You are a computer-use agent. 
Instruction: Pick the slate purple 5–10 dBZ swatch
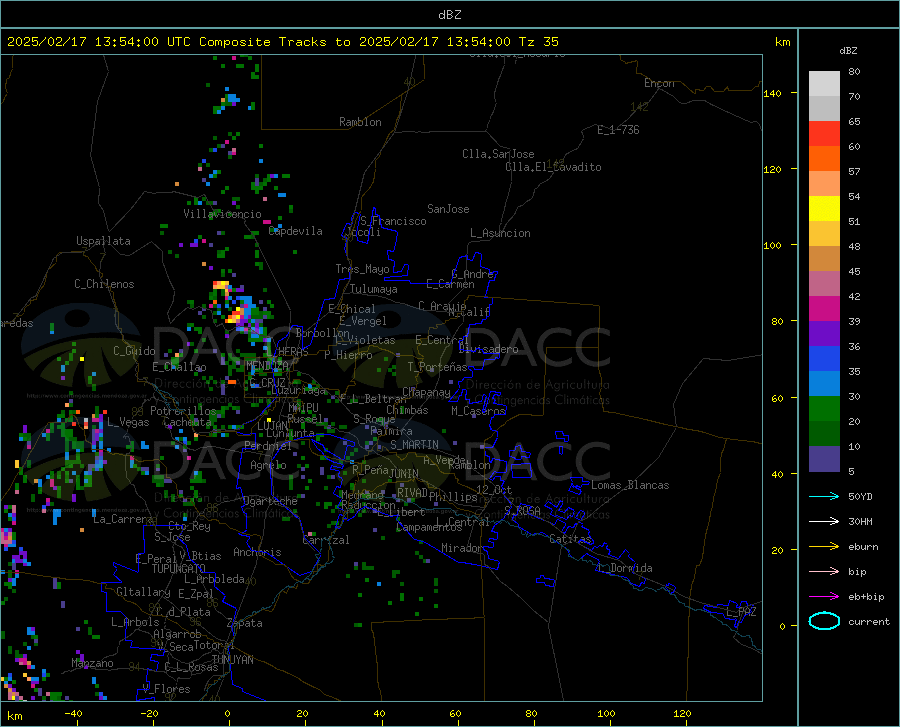click(824, 459)
